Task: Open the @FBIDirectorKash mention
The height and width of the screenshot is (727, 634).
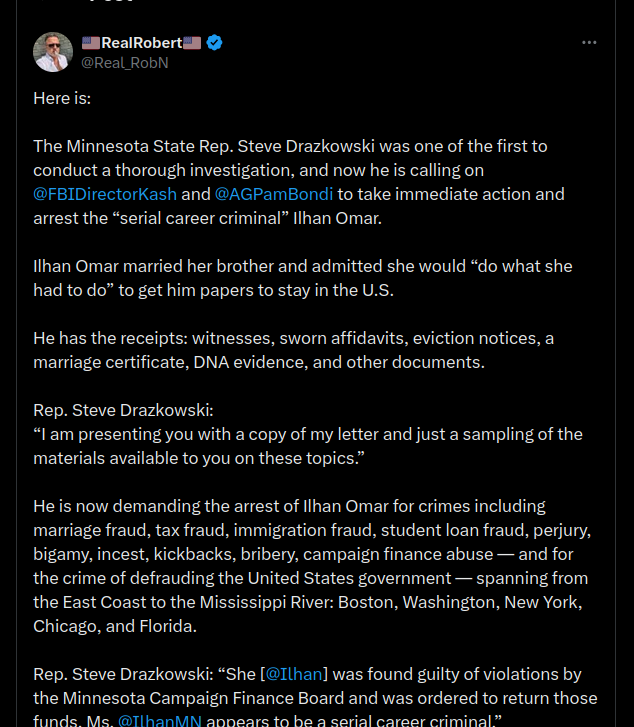Action: 104,194
